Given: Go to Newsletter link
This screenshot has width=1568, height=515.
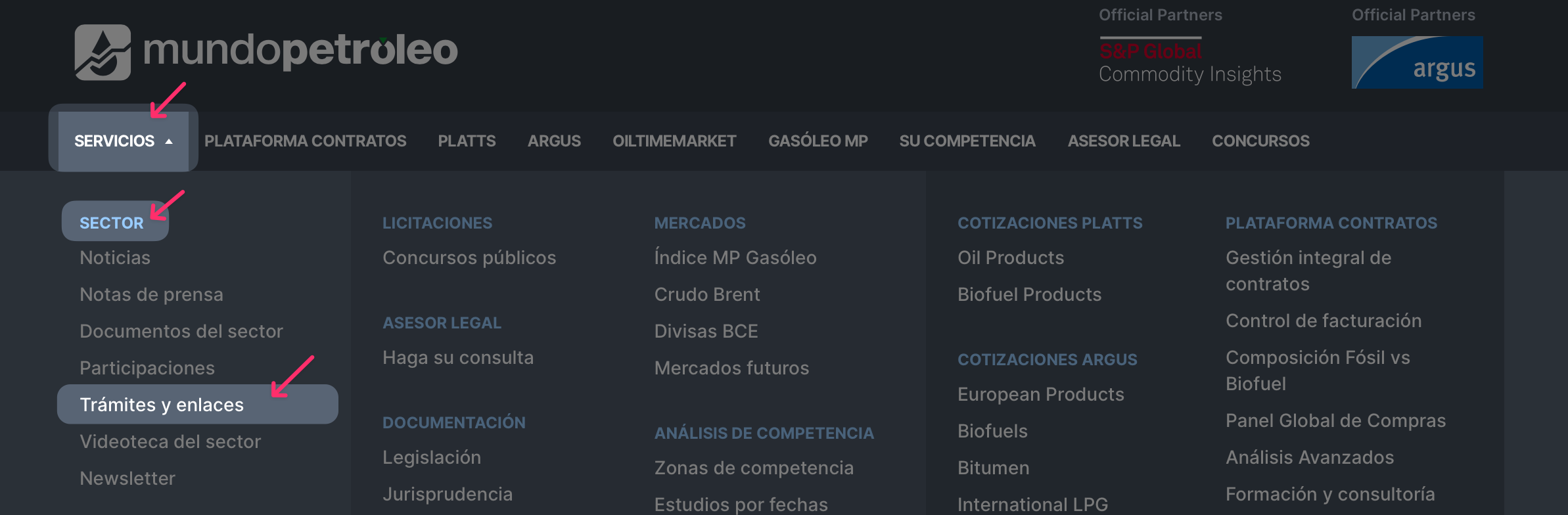Looking at the screenshot, I should tap(127, 478).
